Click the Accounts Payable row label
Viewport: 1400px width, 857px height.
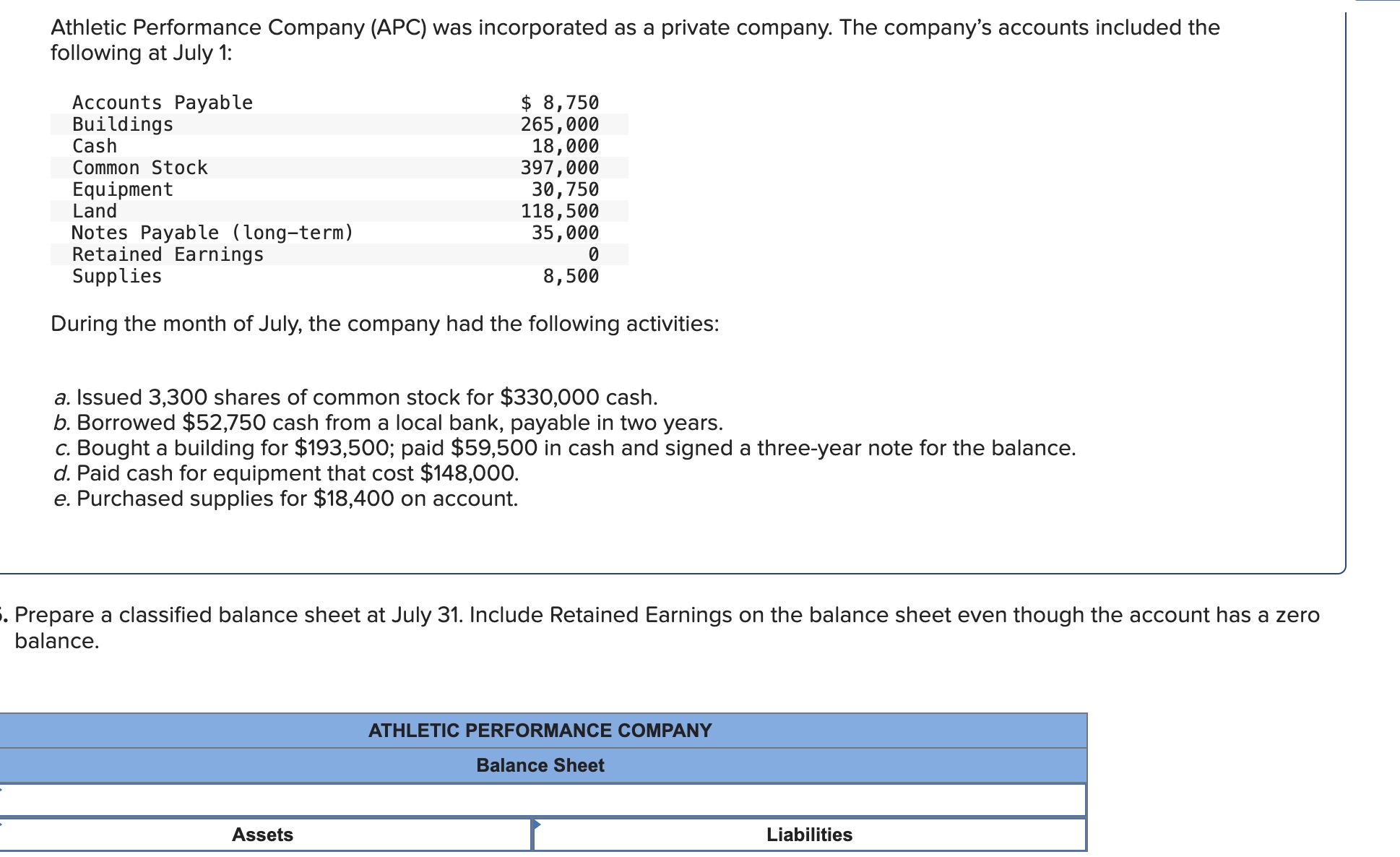pyautogui.click(x=163, y=103)
